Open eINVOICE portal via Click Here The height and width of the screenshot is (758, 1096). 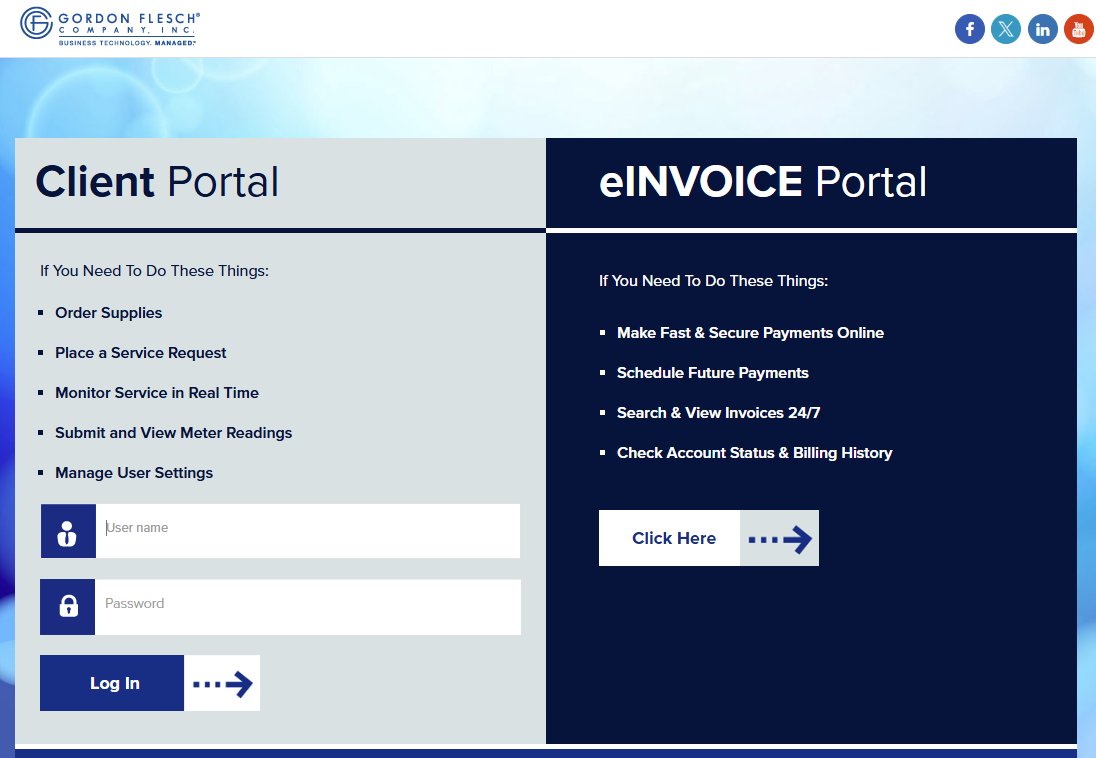670,538
